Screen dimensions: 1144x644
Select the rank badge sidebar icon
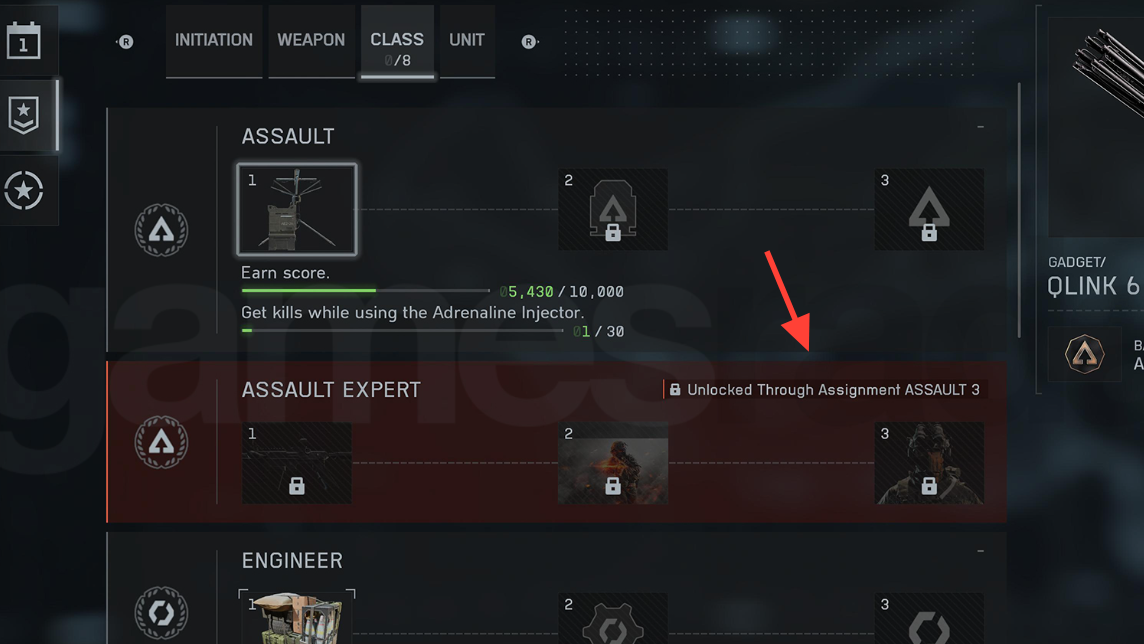[23, 115]
